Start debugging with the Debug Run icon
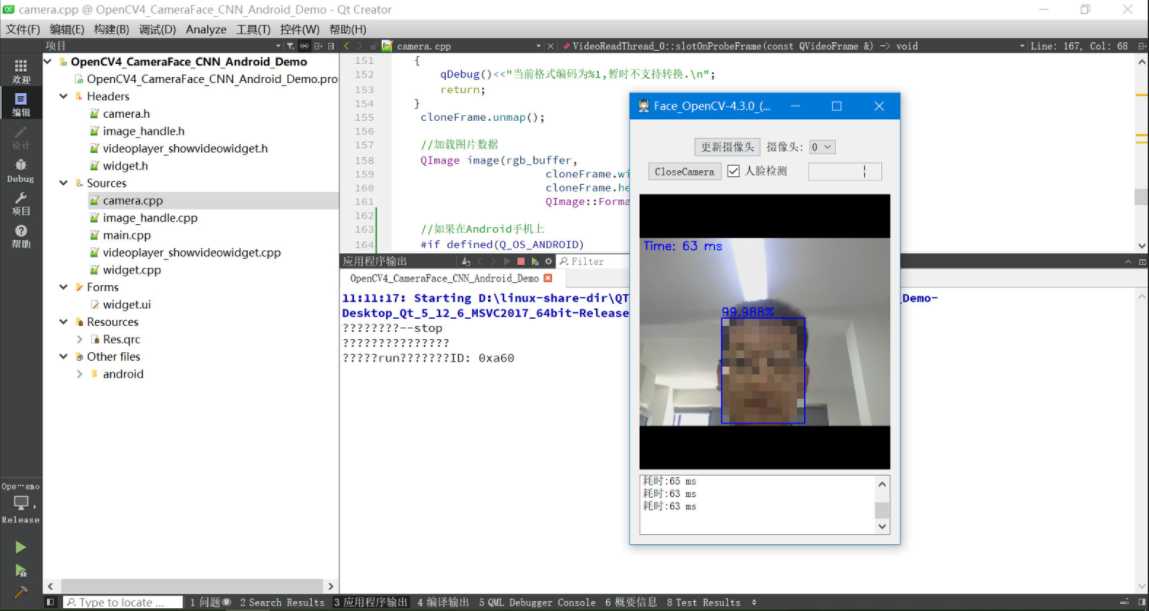The image size is (1149, 611). [20, 570]
